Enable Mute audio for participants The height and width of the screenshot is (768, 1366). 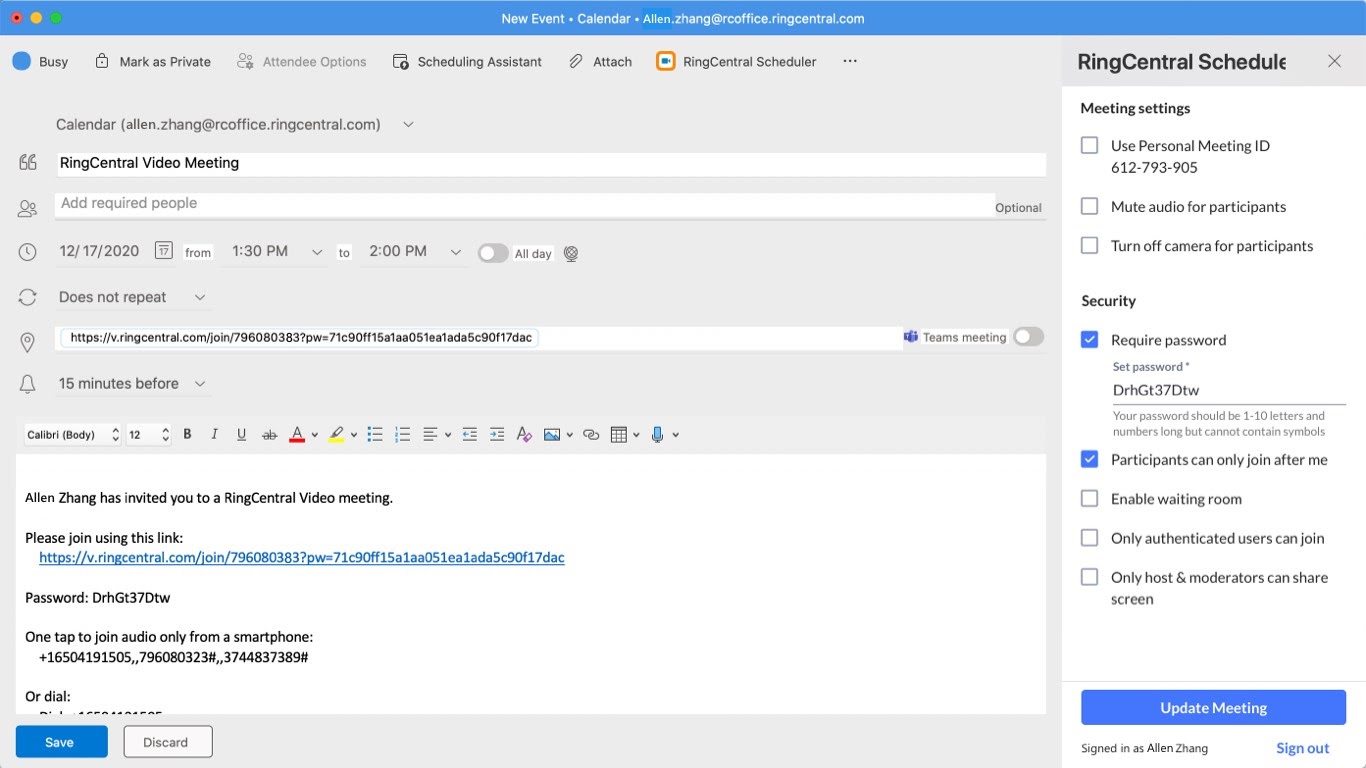pyautogui.click(x=1089, y=206)
